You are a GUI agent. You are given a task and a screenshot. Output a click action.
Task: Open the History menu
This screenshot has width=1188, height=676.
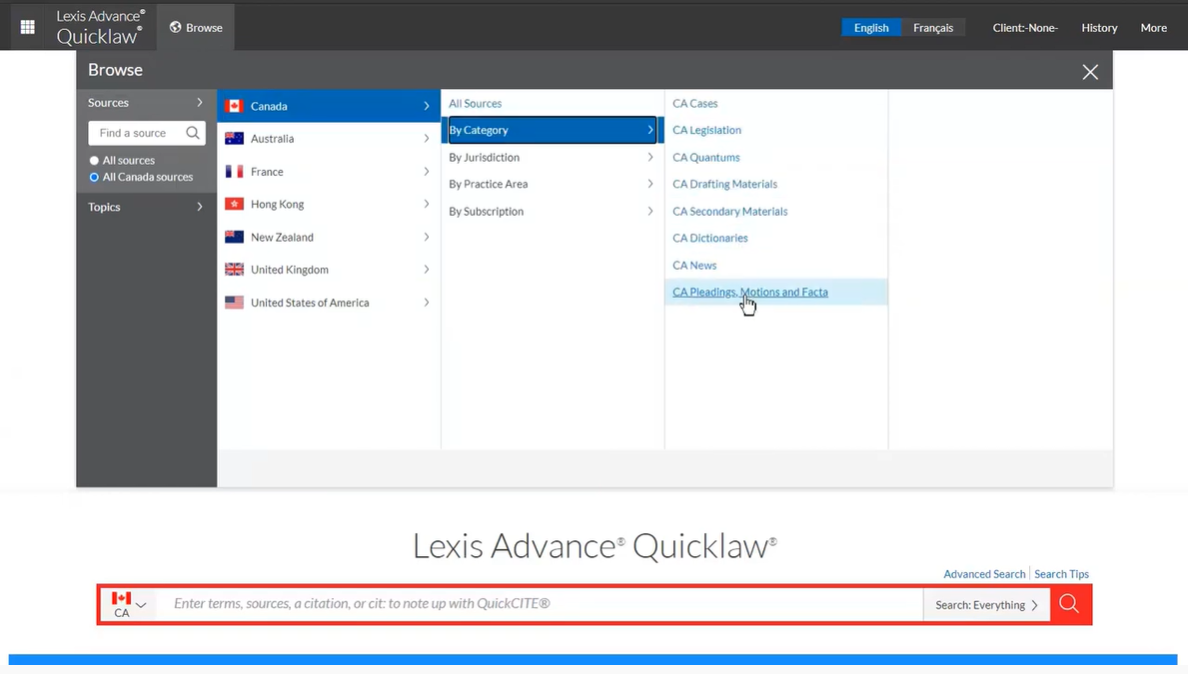pos(1099,27)
